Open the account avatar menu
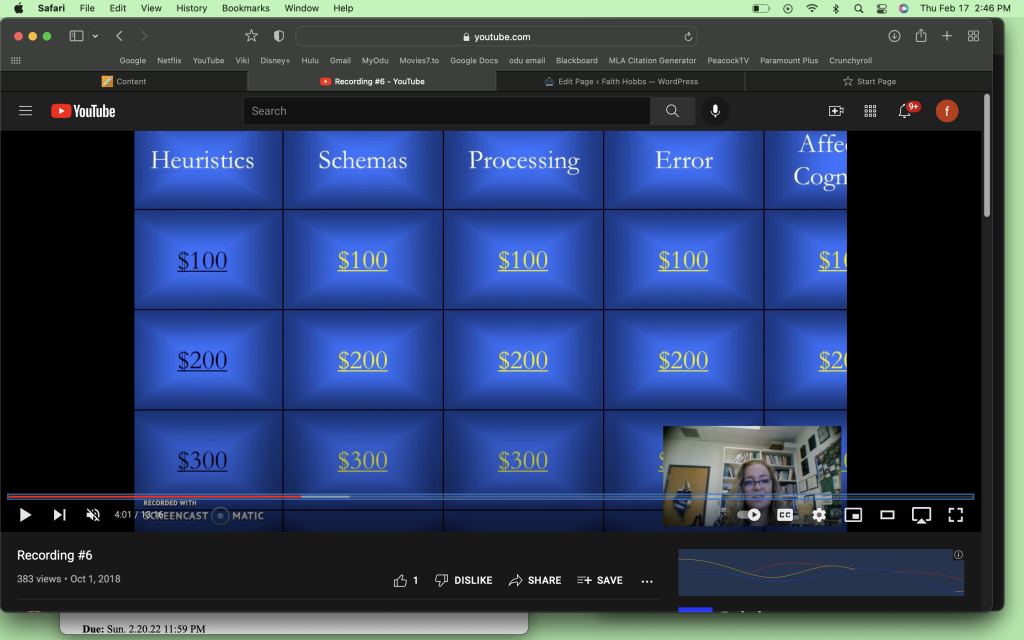 (947, 111)
